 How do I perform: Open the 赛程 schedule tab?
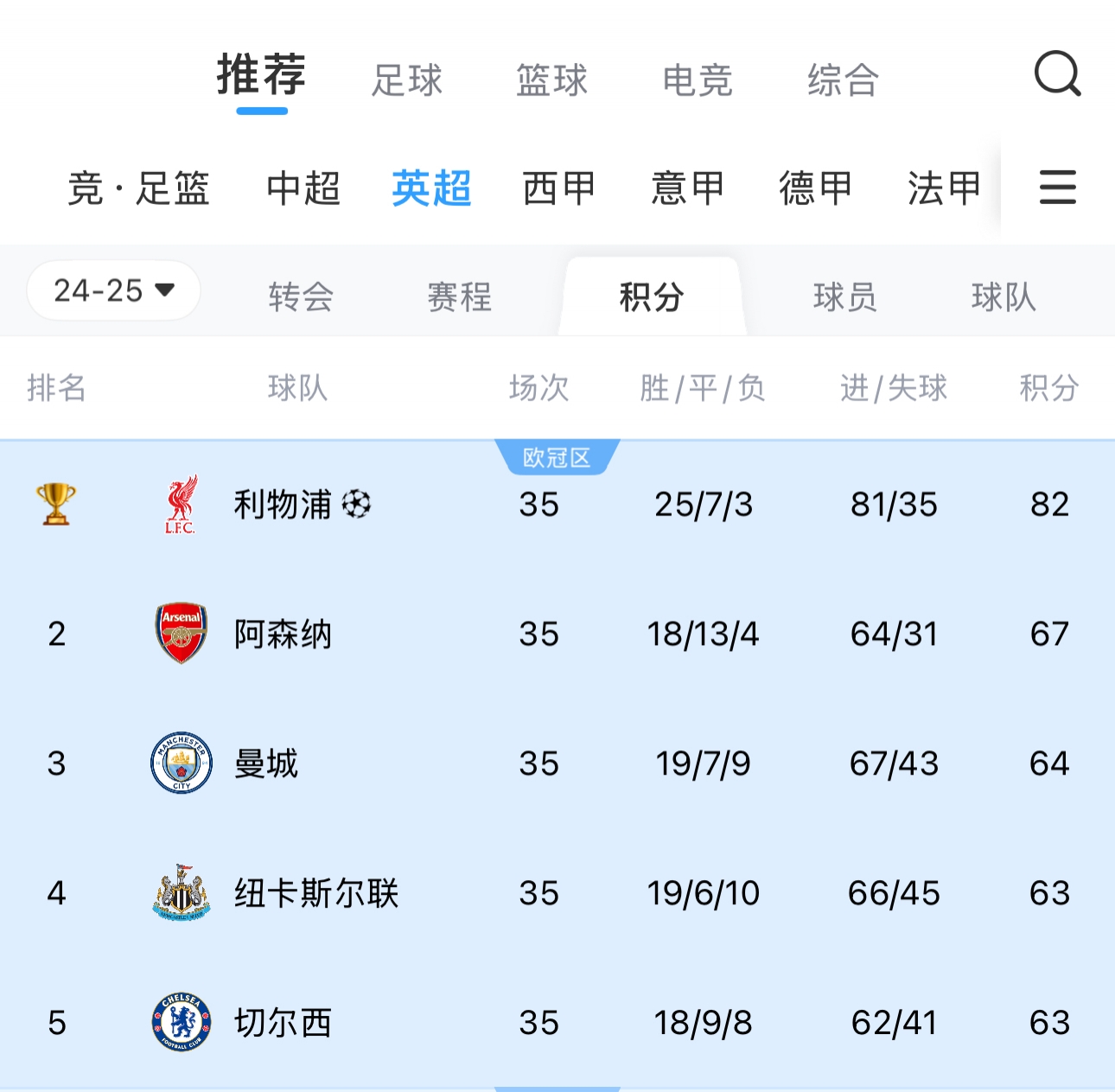click(459, 297)
